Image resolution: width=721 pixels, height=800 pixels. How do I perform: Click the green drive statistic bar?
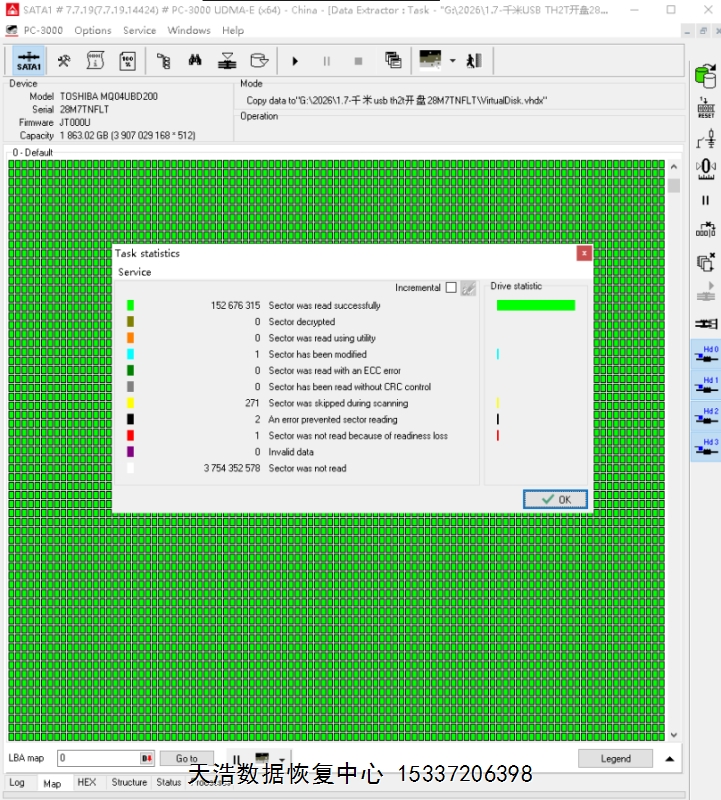coord(536,305)
